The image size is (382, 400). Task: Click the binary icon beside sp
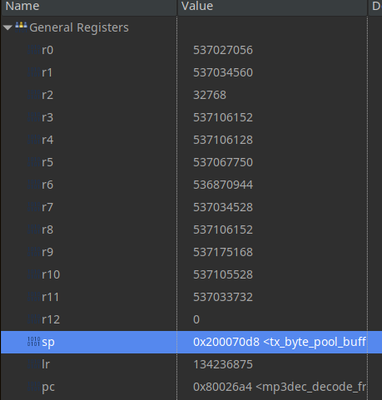tap(33, 342)
